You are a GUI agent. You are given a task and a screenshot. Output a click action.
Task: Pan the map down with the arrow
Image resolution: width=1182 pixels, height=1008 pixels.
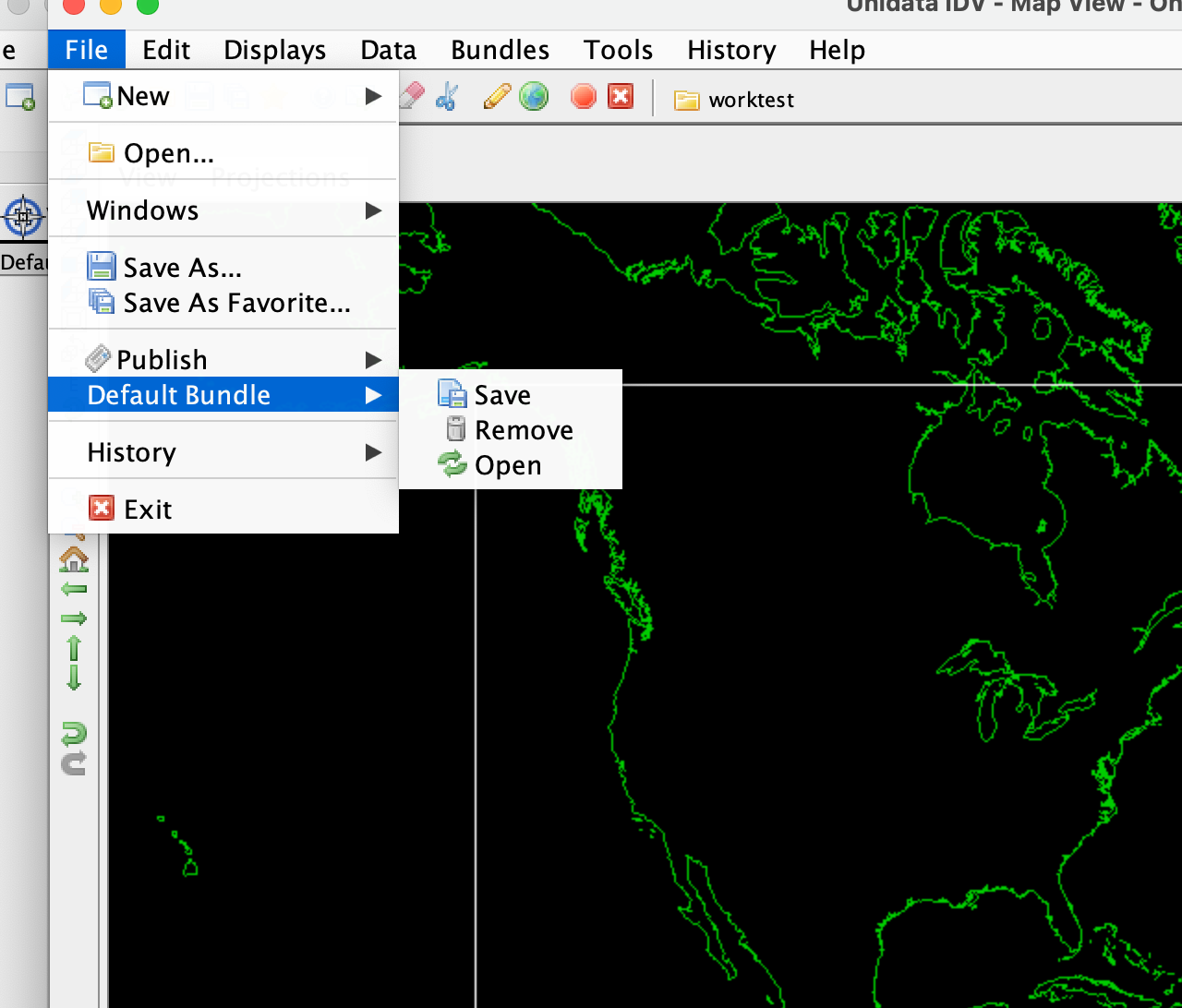tap(74, 678)
